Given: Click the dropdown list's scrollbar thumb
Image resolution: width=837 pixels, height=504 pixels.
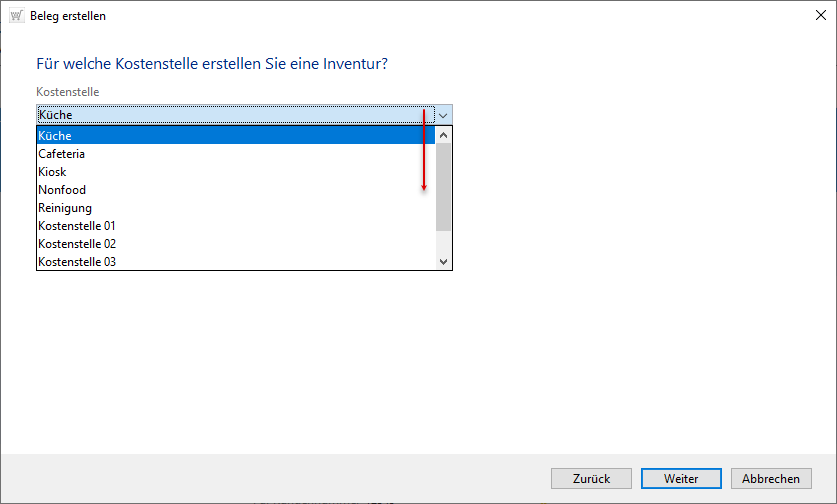Looking at the screenshot, I should tap(444, 185).
